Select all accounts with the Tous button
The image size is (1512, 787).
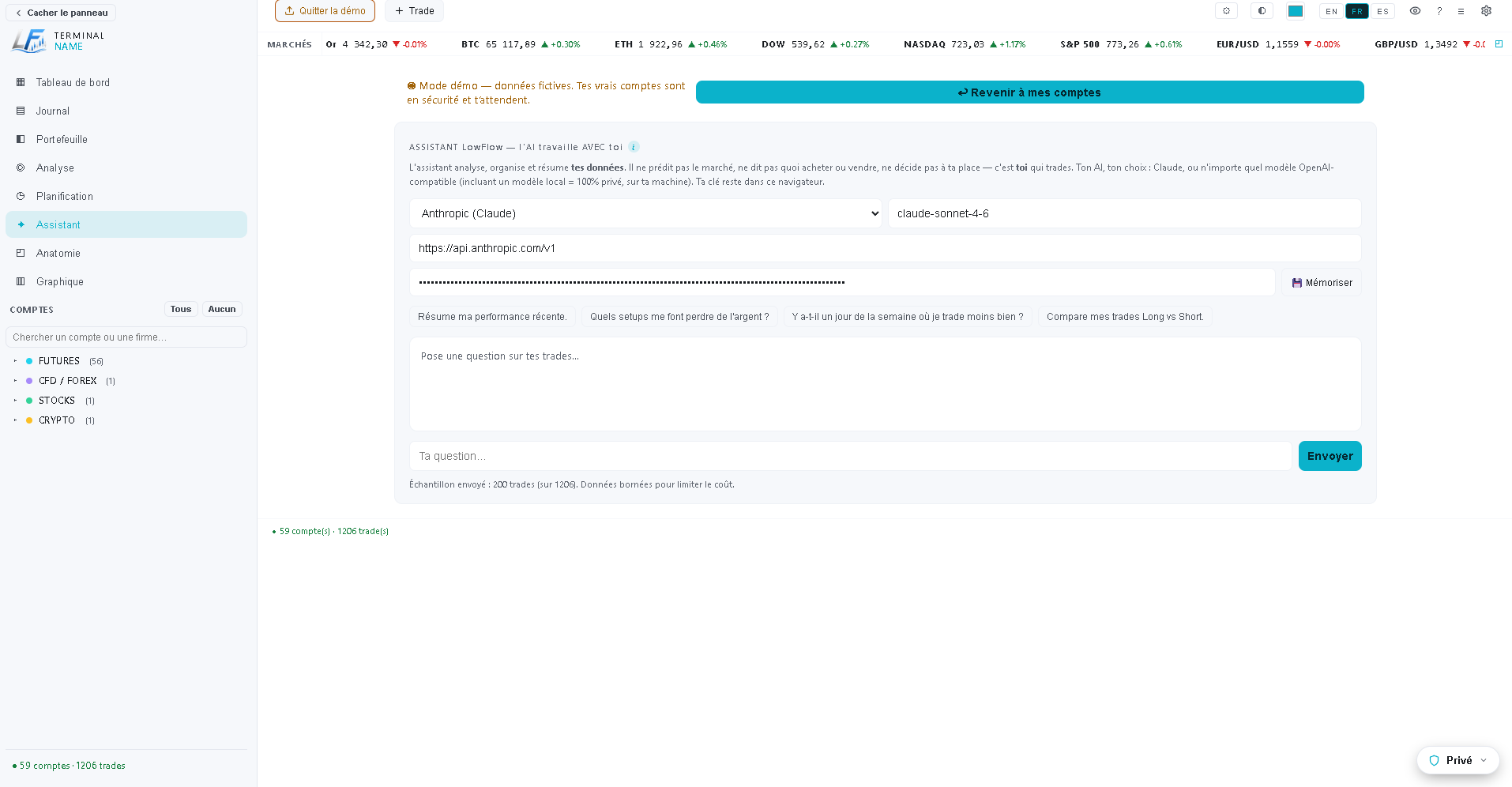coord(181,309)
